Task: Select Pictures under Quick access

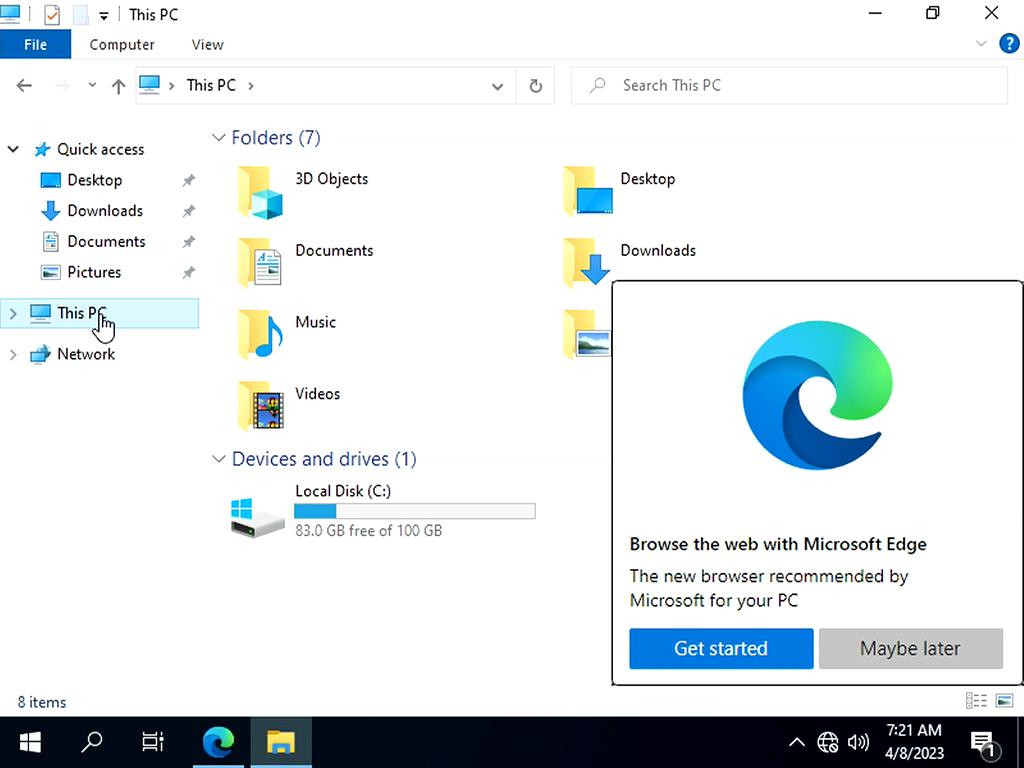Action: point(94,272)
